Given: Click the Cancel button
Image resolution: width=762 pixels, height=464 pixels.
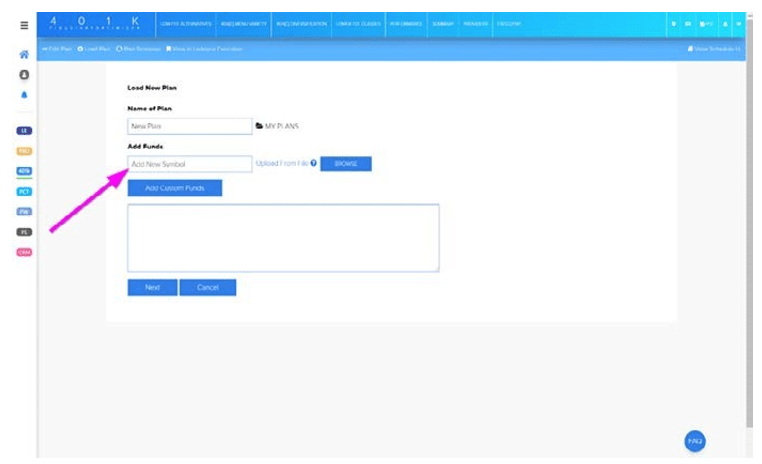Looking at the screenshot, I should pyautogui.click(x=208, y=288).
